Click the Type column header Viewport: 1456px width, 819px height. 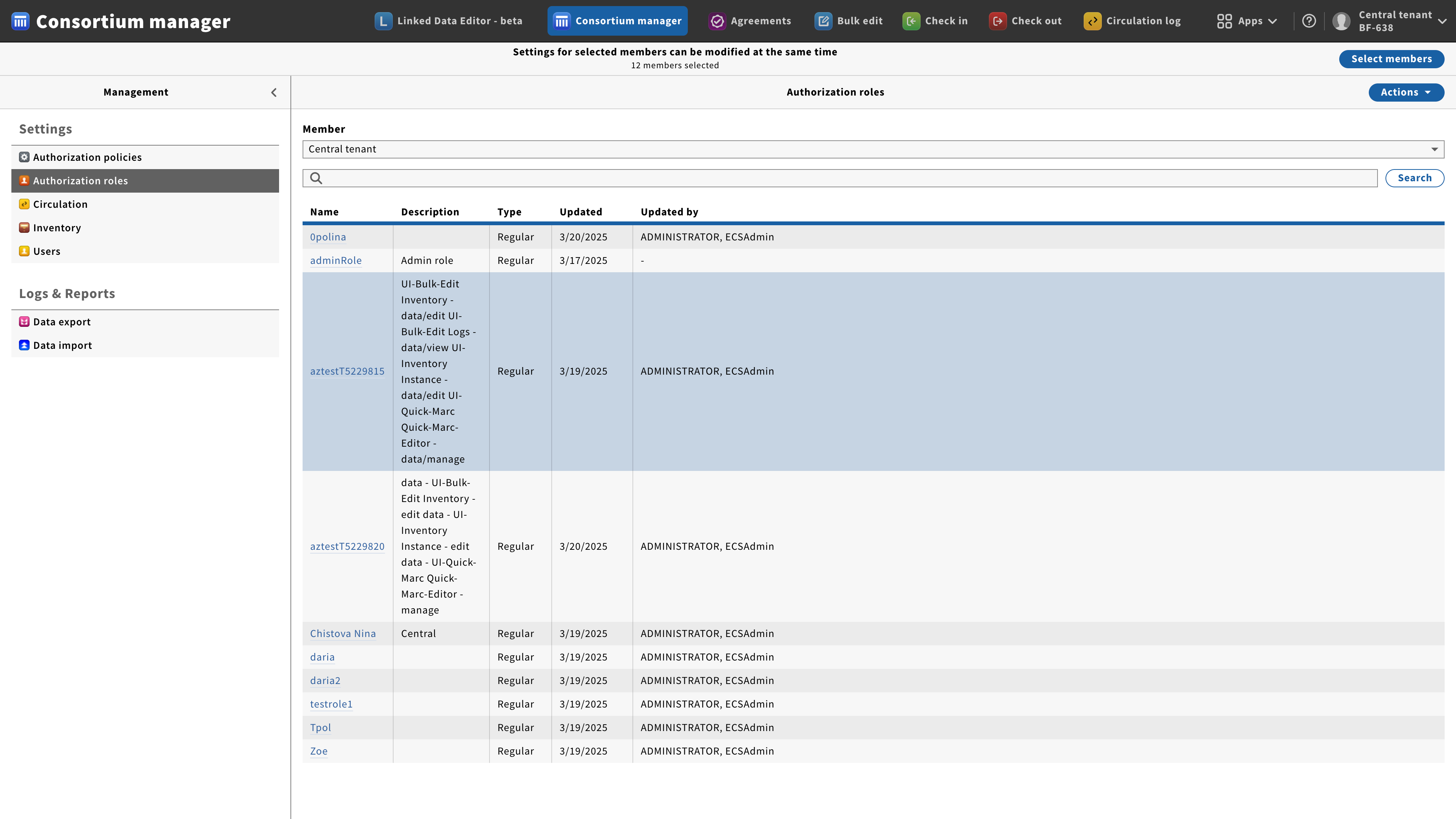tap(509, 212)
